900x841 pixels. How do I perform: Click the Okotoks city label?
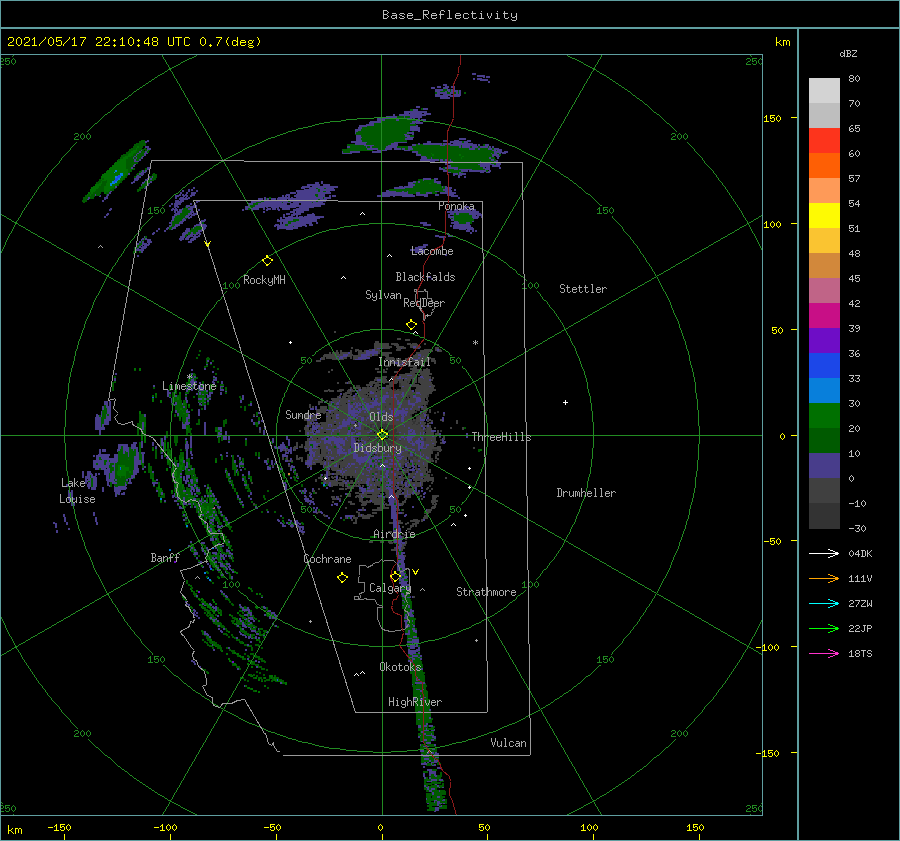401,666
